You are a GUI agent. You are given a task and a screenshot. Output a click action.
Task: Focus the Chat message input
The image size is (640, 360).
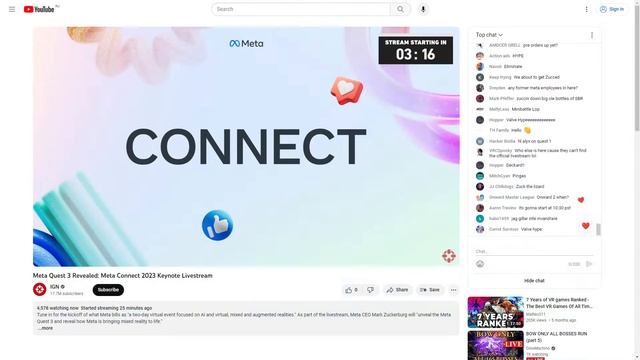[534, 251]
